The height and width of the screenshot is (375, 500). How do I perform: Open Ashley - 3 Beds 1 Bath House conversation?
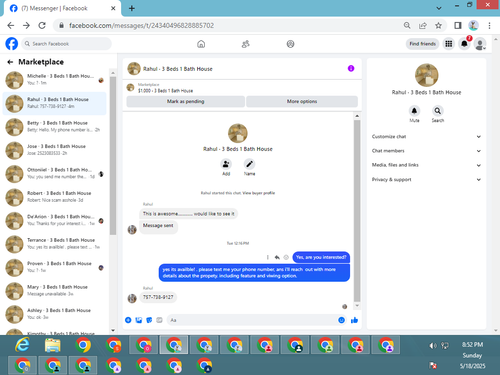(x=55, y=314)
